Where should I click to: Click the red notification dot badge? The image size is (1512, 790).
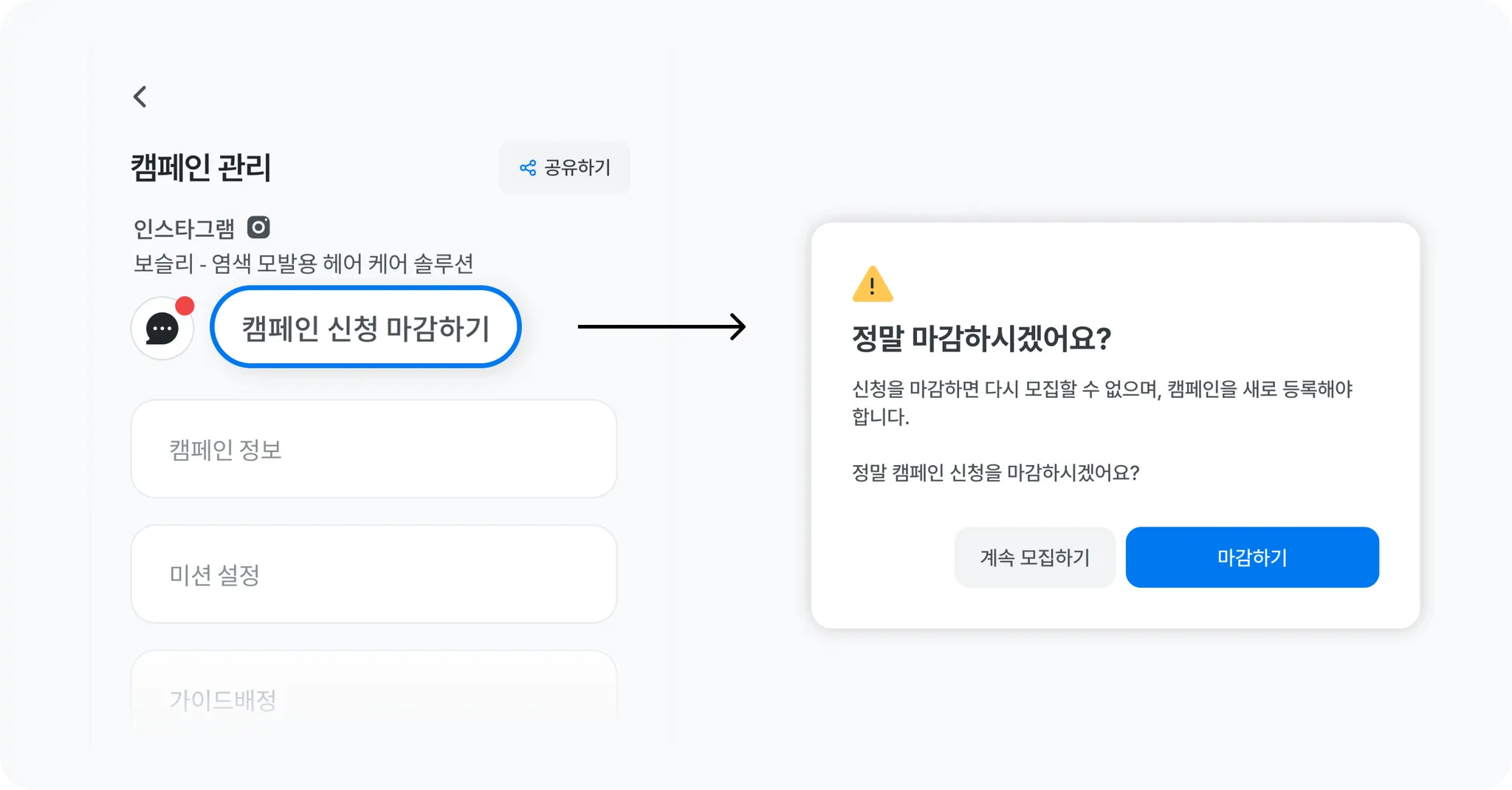click(x=185, y=306)
